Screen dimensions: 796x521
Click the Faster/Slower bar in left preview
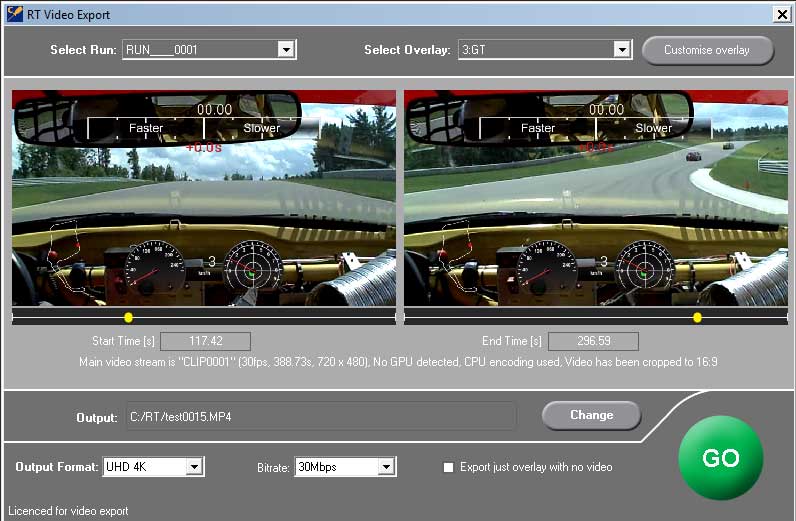click(204, 128)
